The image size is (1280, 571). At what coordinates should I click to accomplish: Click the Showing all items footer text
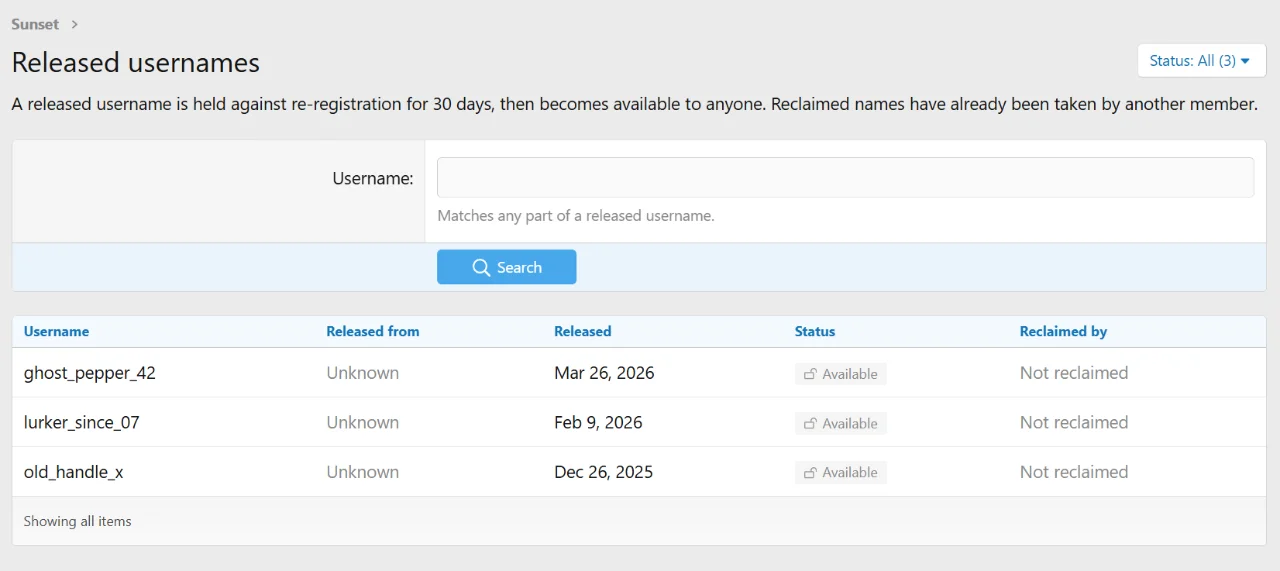[78, 521]
